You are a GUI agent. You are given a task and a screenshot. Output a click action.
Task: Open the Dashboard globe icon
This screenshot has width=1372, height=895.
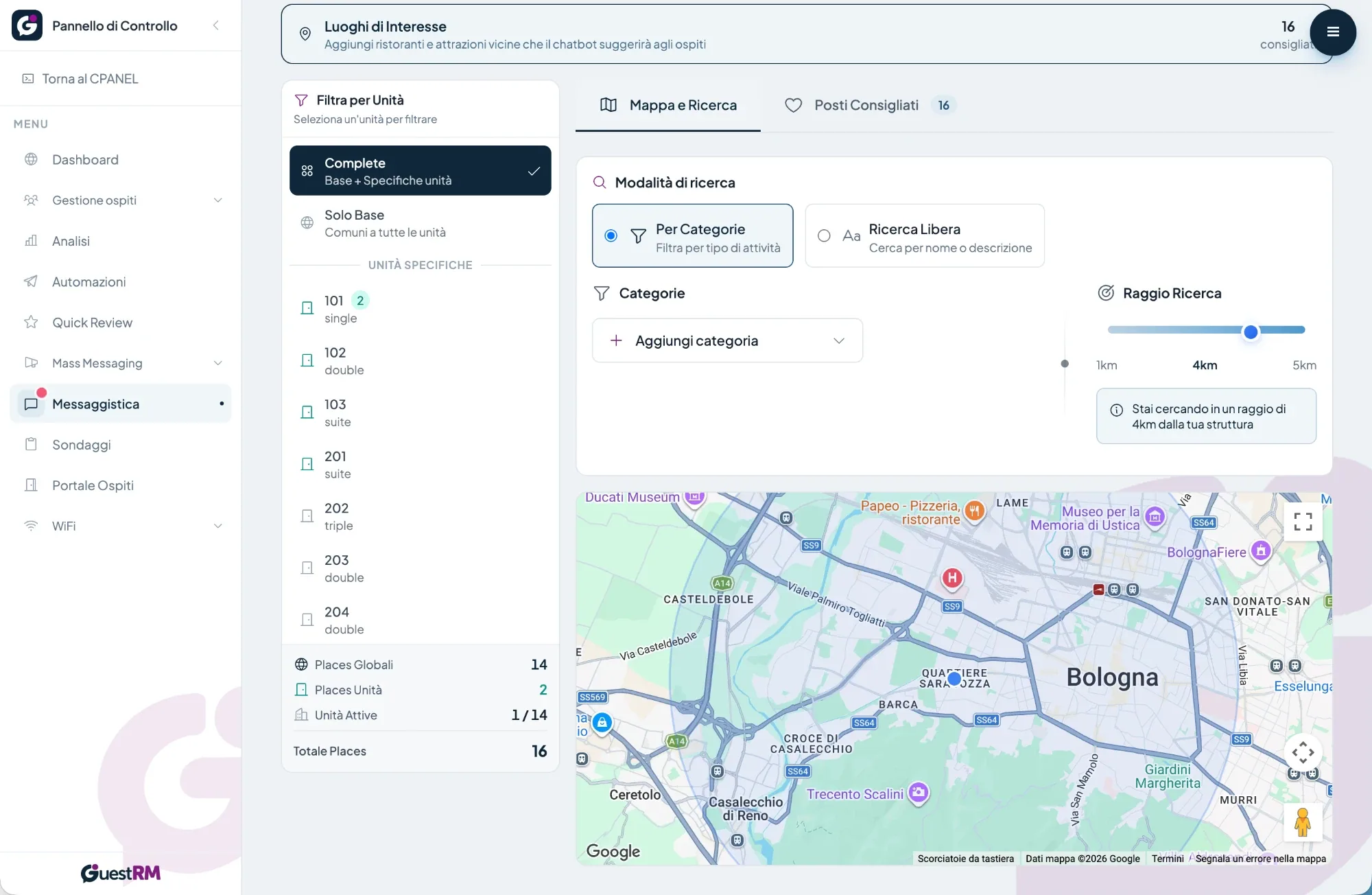point(31,159)
